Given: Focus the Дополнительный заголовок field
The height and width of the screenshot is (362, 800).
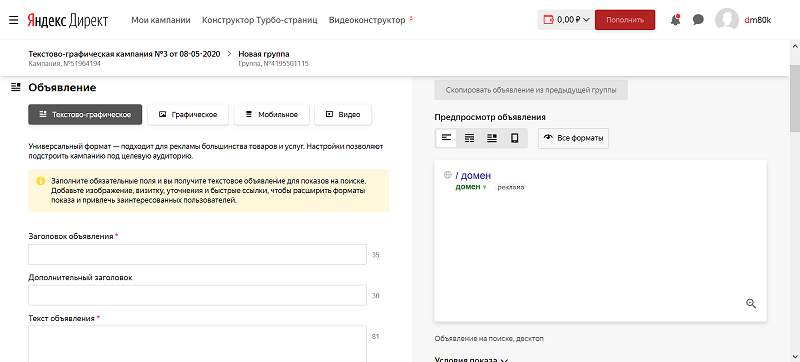Looking at the screenshot, I should [x=197, y=295].
